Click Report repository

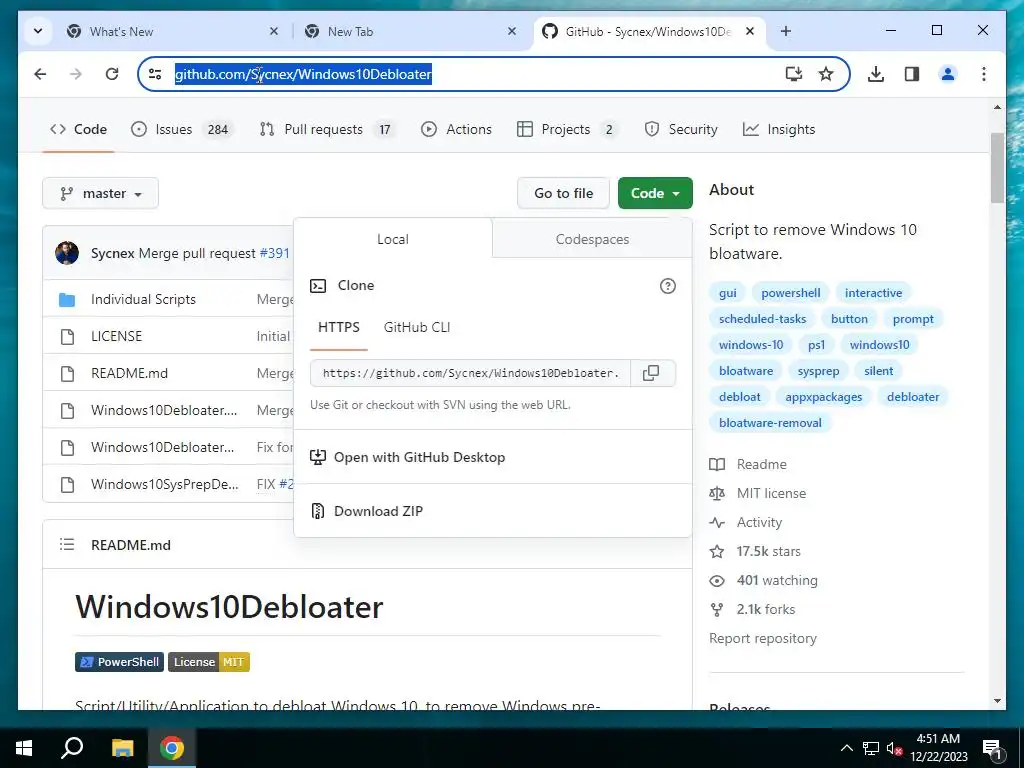[x=763, y=638]
